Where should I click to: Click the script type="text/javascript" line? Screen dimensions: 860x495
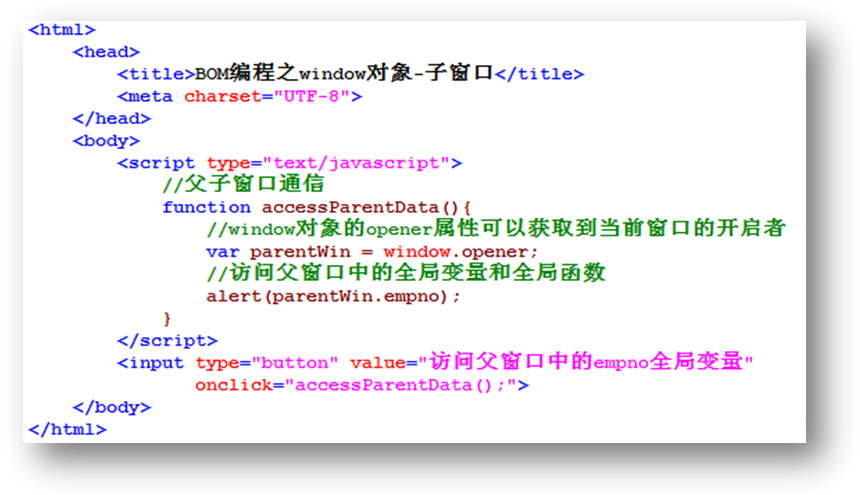pos(290,163)
